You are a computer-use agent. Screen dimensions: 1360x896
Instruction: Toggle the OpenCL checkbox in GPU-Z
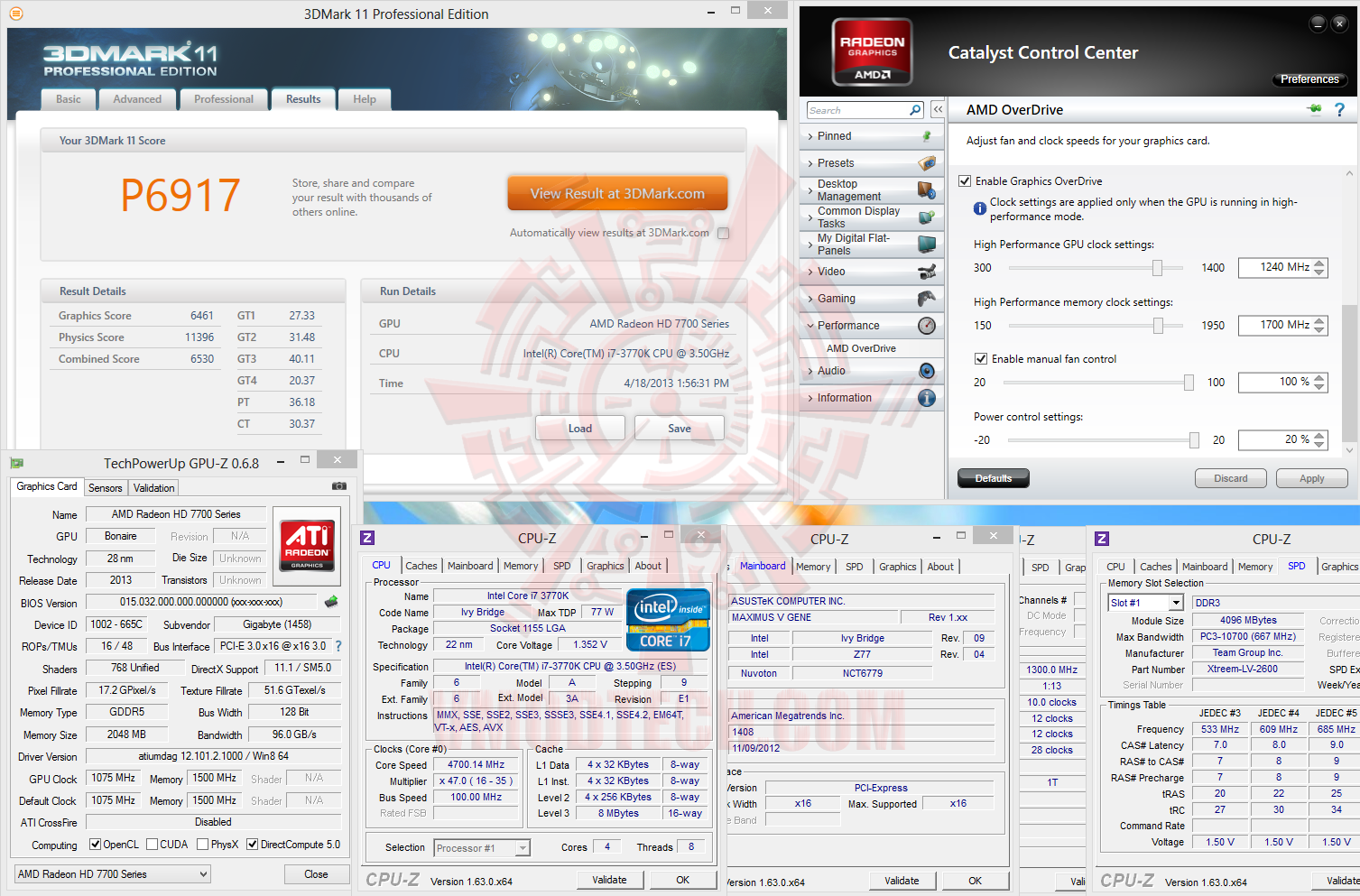coord(95,845)
